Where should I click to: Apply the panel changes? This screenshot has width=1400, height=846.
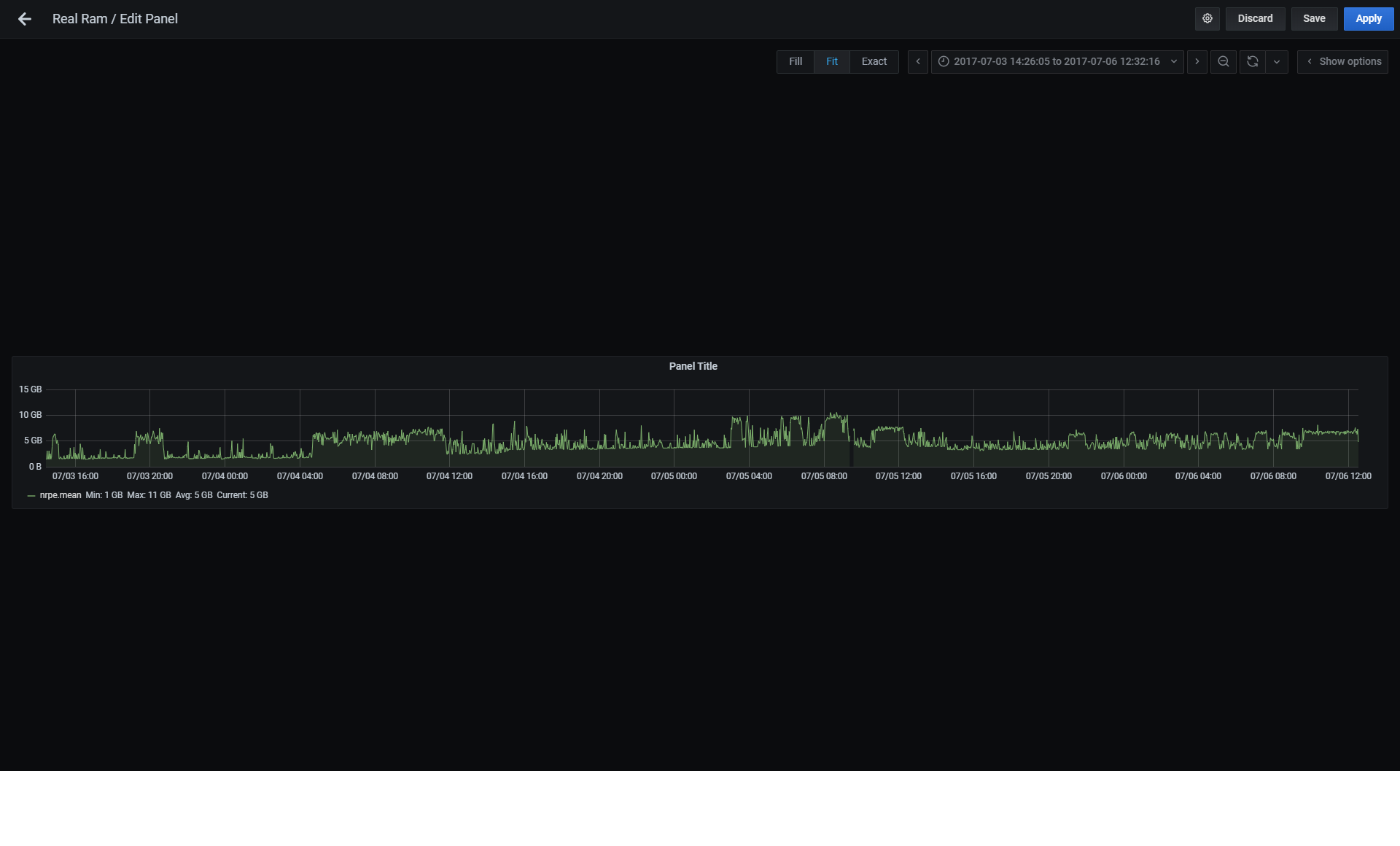(x=1368, y=18)
